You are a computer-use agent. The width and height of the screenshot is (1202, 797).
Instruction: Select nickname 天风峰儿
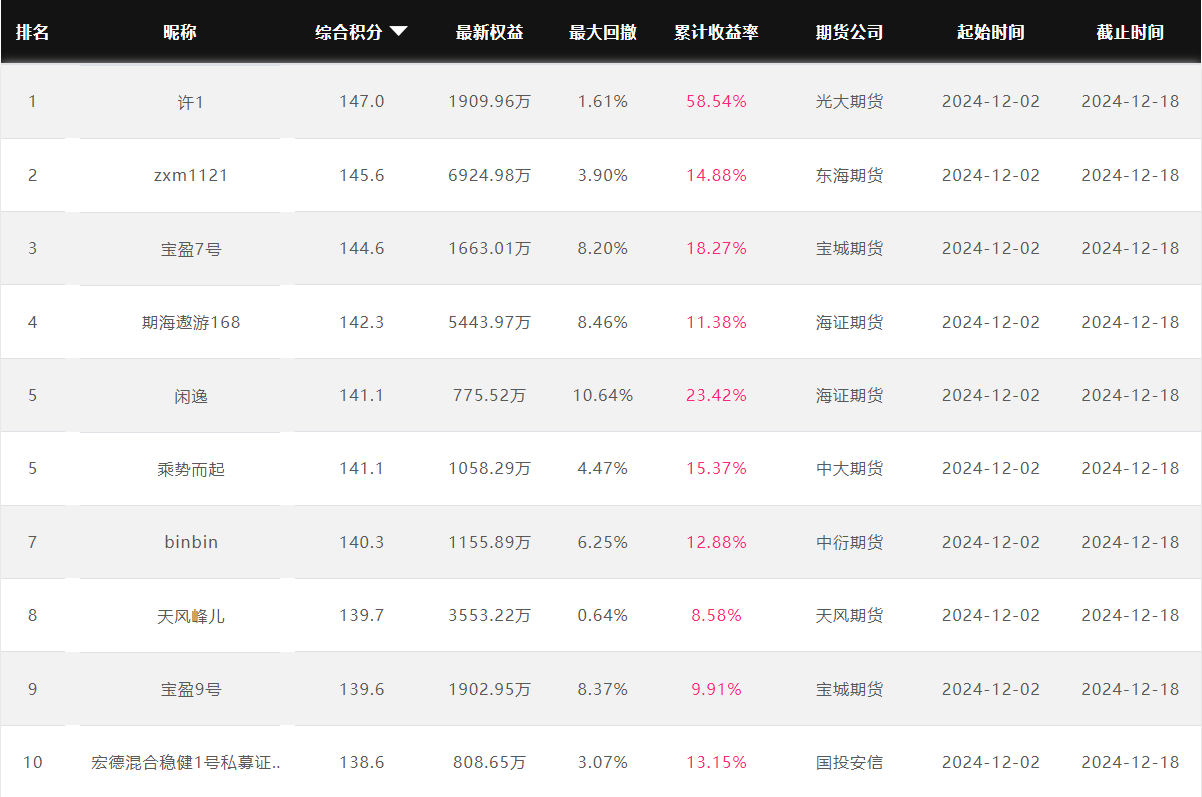click(190, 615)
